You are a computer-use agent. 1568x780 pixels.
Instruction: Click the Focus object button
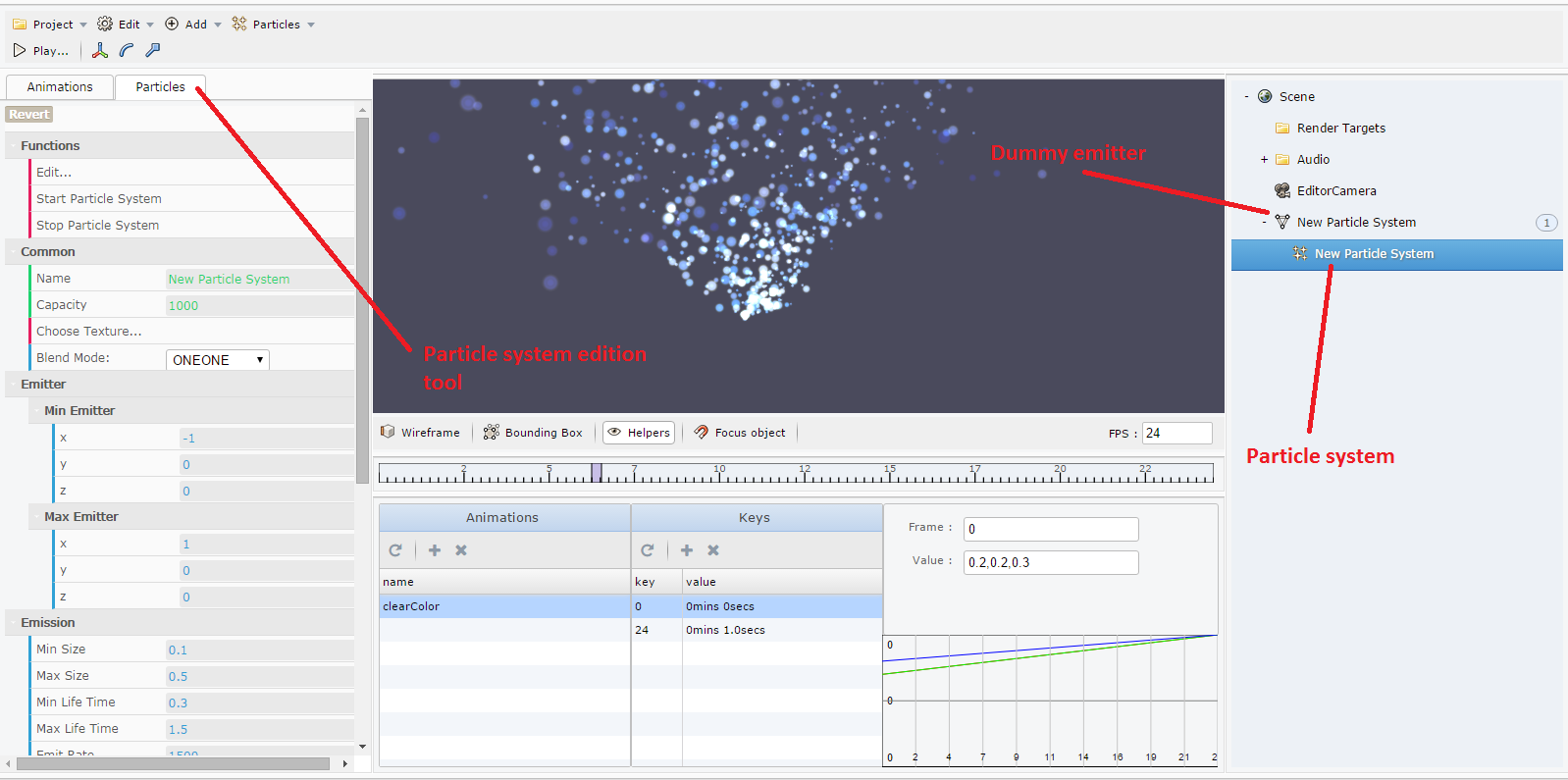coord(740,433)
